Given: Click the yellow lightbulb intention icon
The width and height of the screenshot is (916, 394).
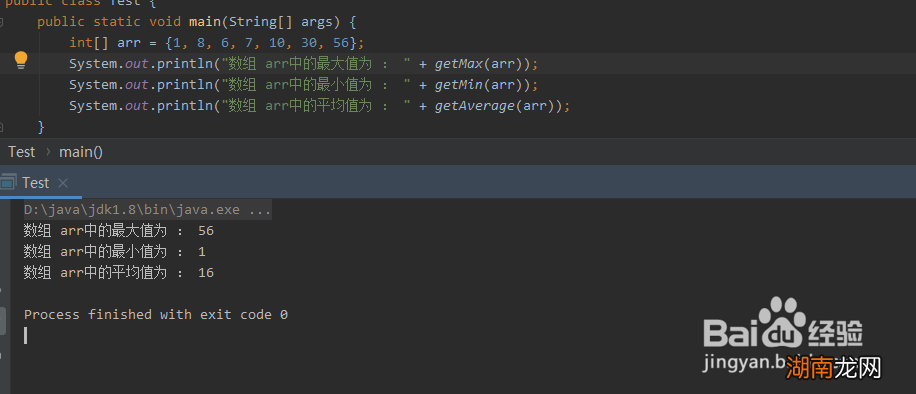Looking at the screenshot, I should pyautogui.click(x=21, y=60).
